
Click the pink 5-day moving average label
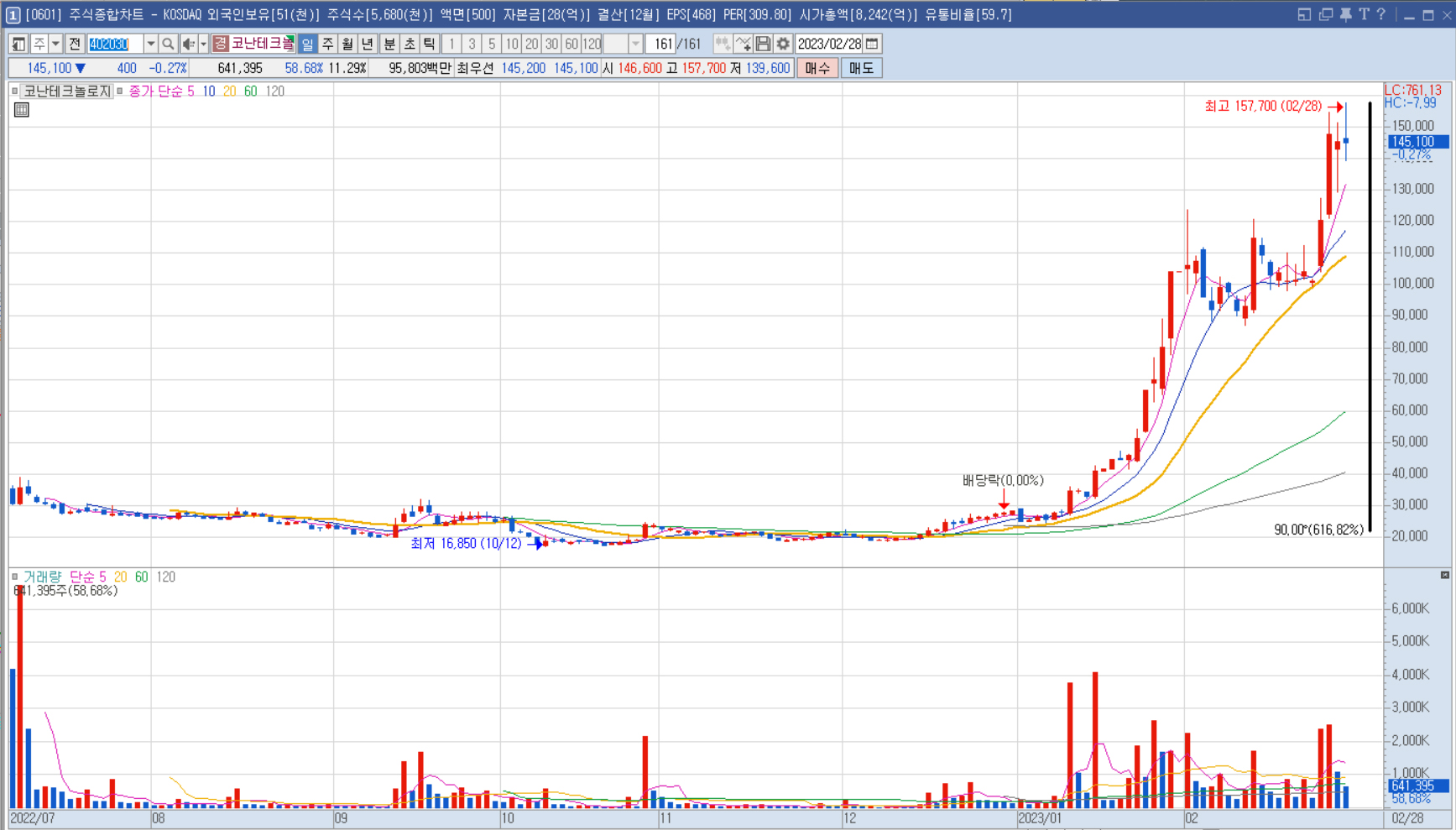[190, 91]
